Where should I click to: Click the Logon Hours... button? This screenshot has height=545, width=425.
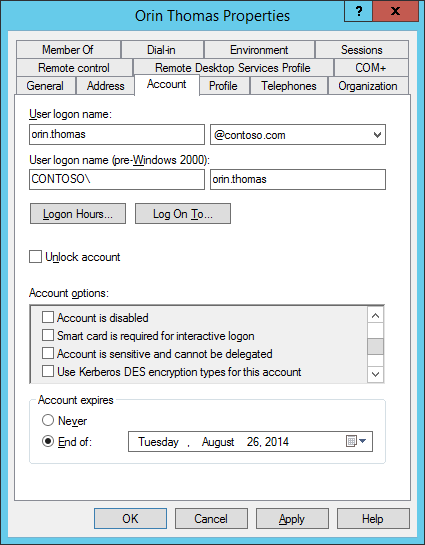pos(78,214)
